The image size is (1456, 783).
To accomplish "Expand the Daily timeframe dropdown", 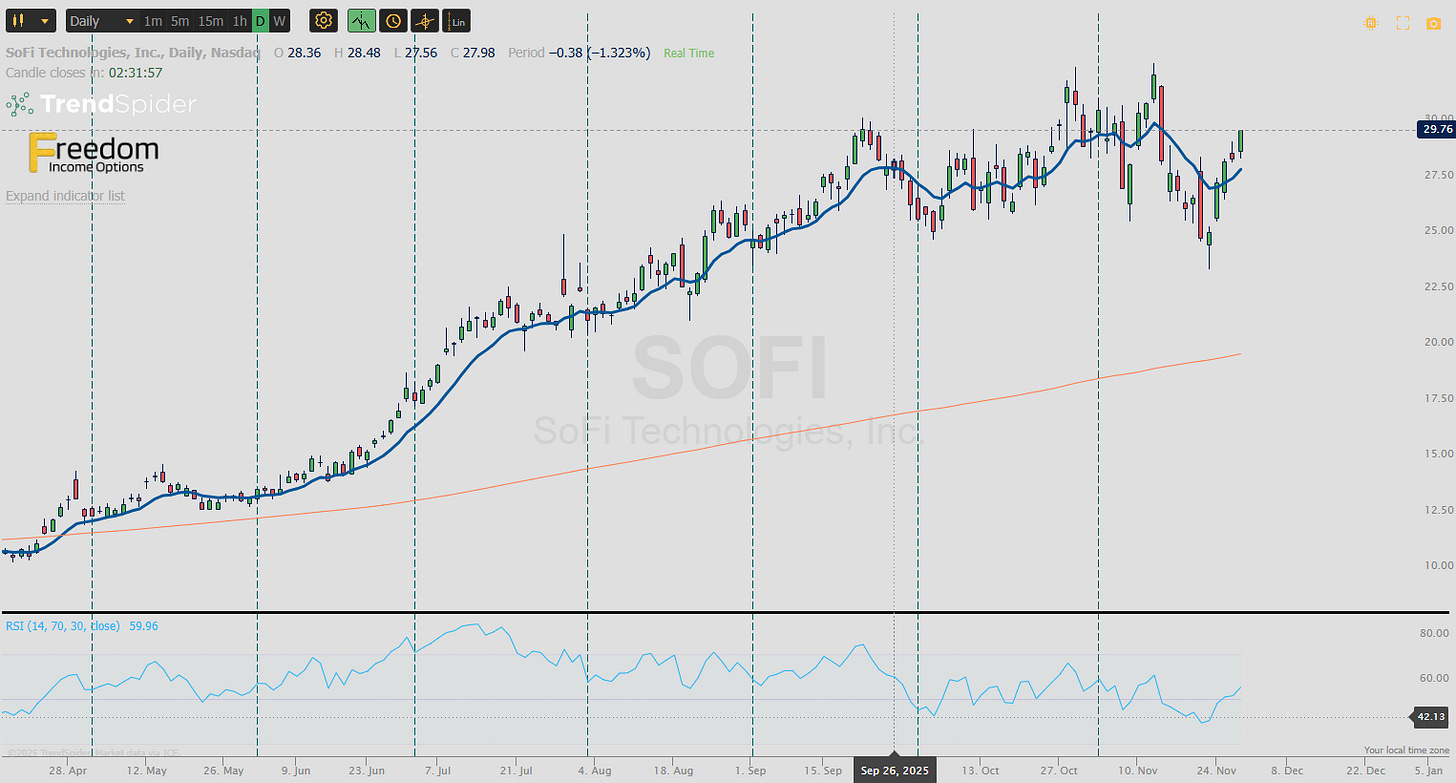I will click(x=102, y=21).
